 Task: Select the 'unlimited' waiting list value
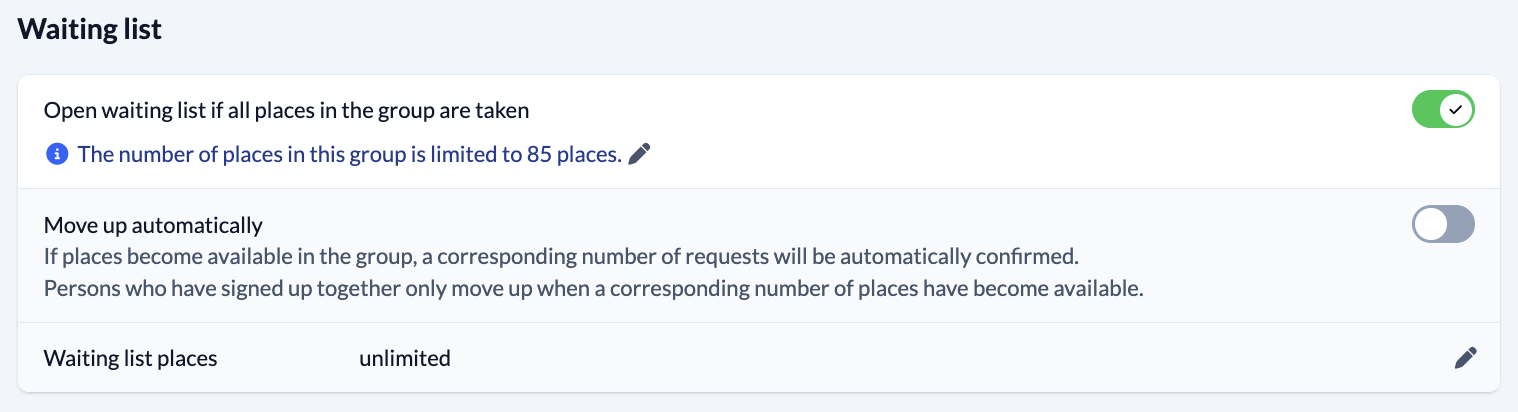click(404, 358)
